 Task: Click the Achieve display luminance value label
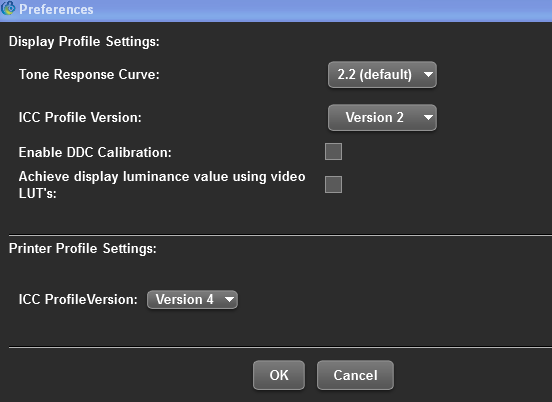pos(162,184)
